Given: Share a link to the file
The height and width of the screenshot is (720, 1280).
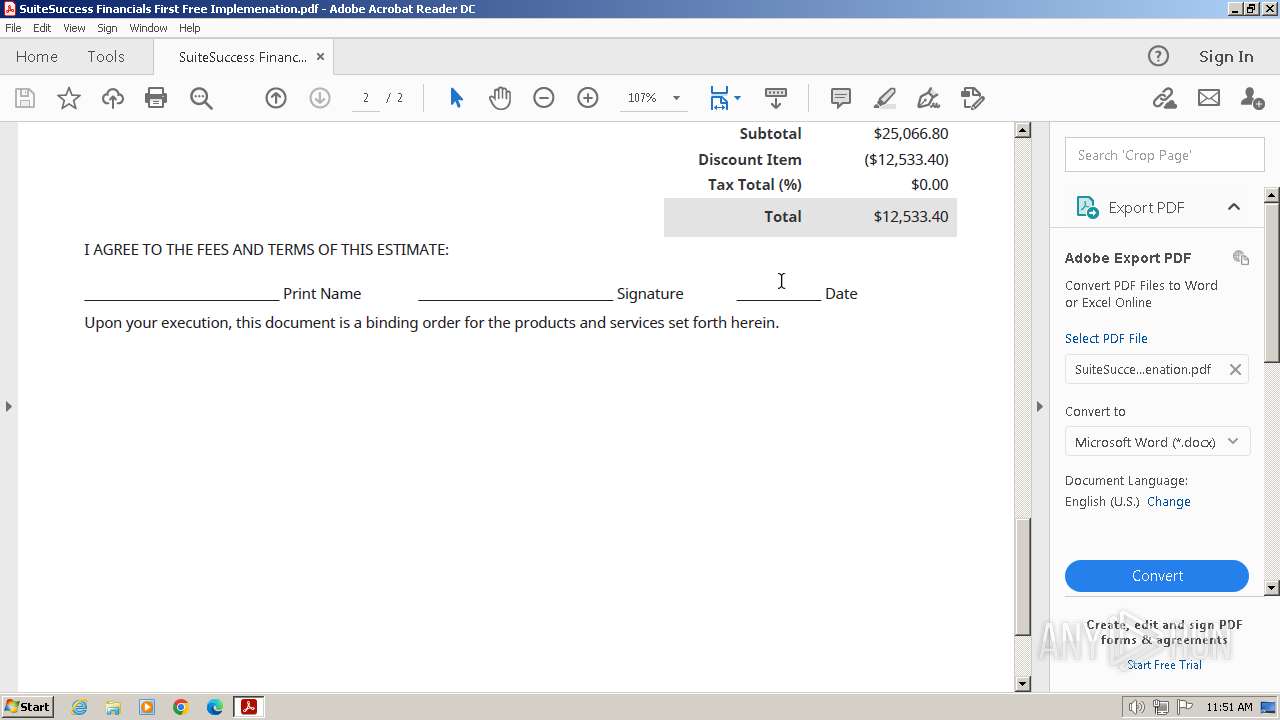Looking at the screenshot, I should [1164, 98].
